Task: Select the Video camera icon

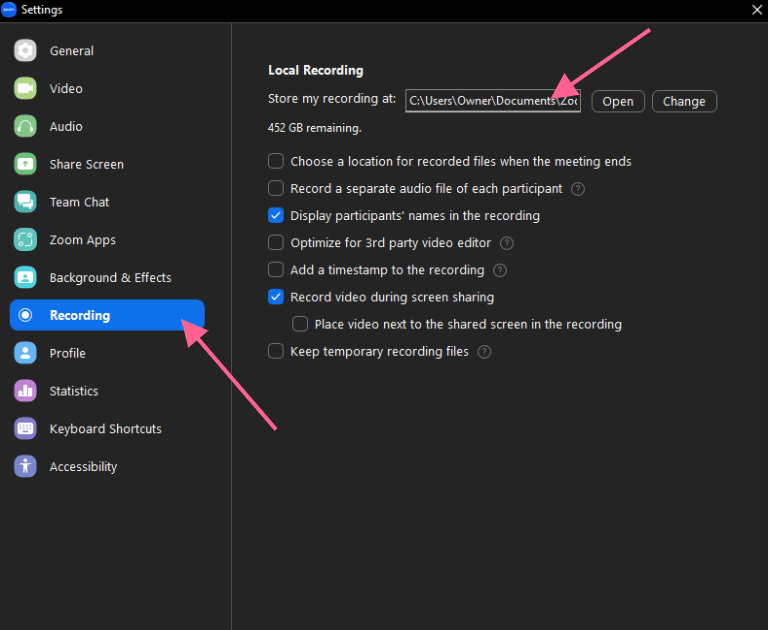Action: click(25, 88)
